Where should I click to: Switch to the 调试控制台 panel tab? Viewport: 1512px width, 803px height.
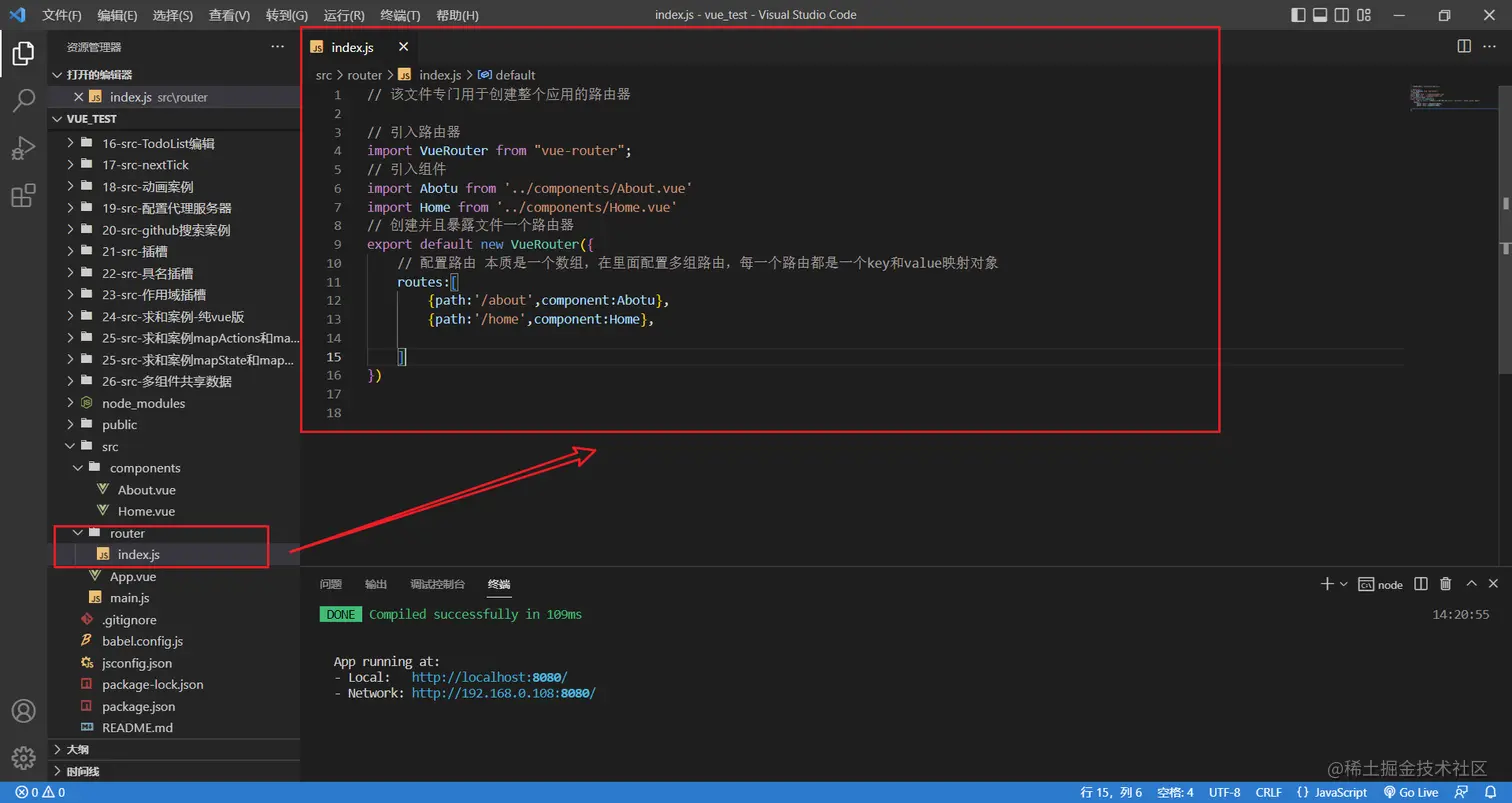[x=438, y=584]
